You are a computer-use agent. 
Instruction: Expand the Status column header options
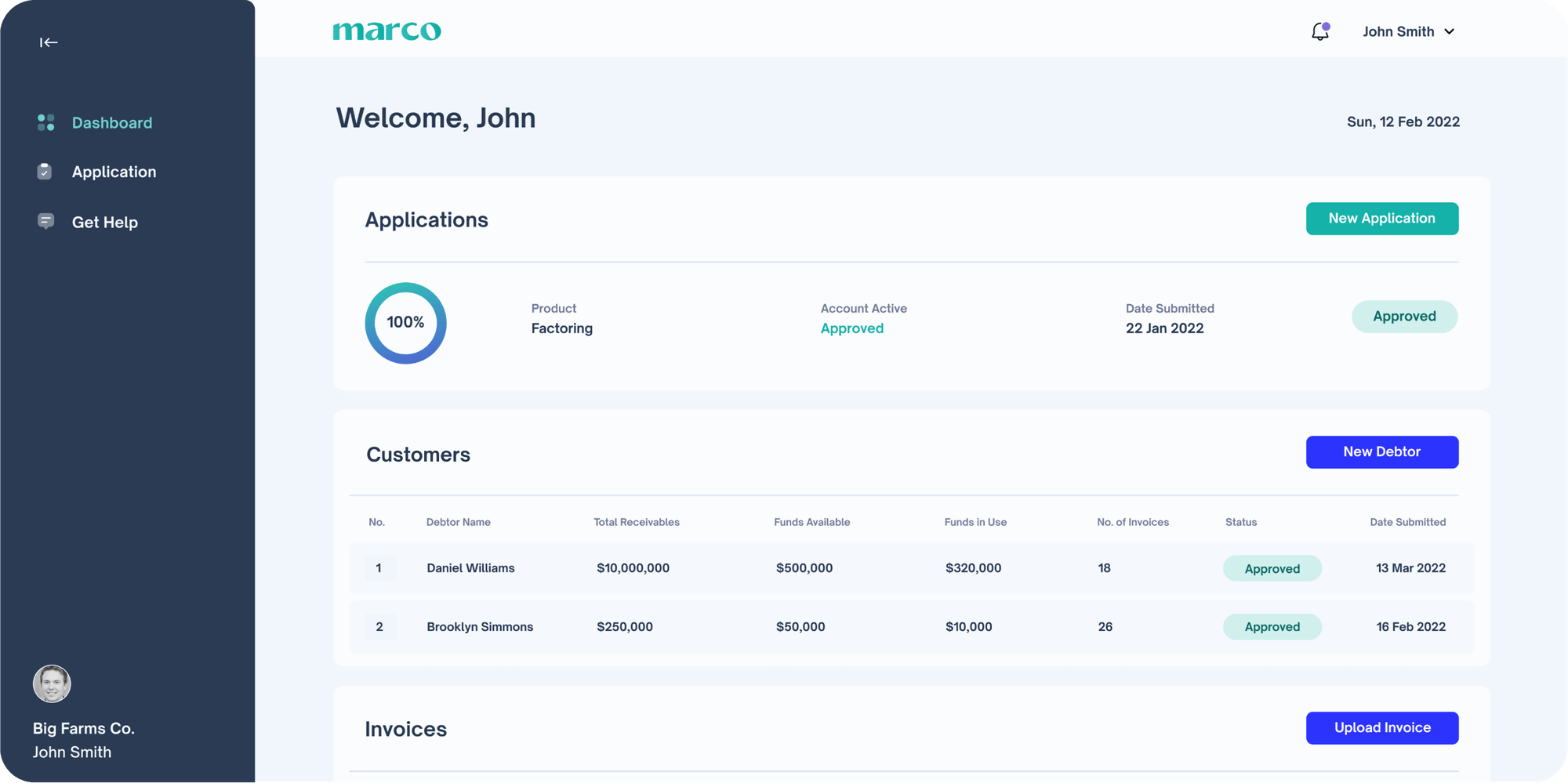tap(1240, 522)
